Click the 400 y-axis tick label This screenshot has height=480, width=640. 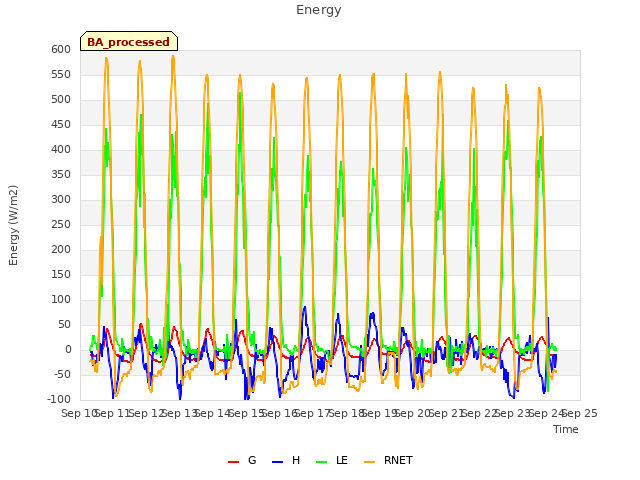click(61, 149)
